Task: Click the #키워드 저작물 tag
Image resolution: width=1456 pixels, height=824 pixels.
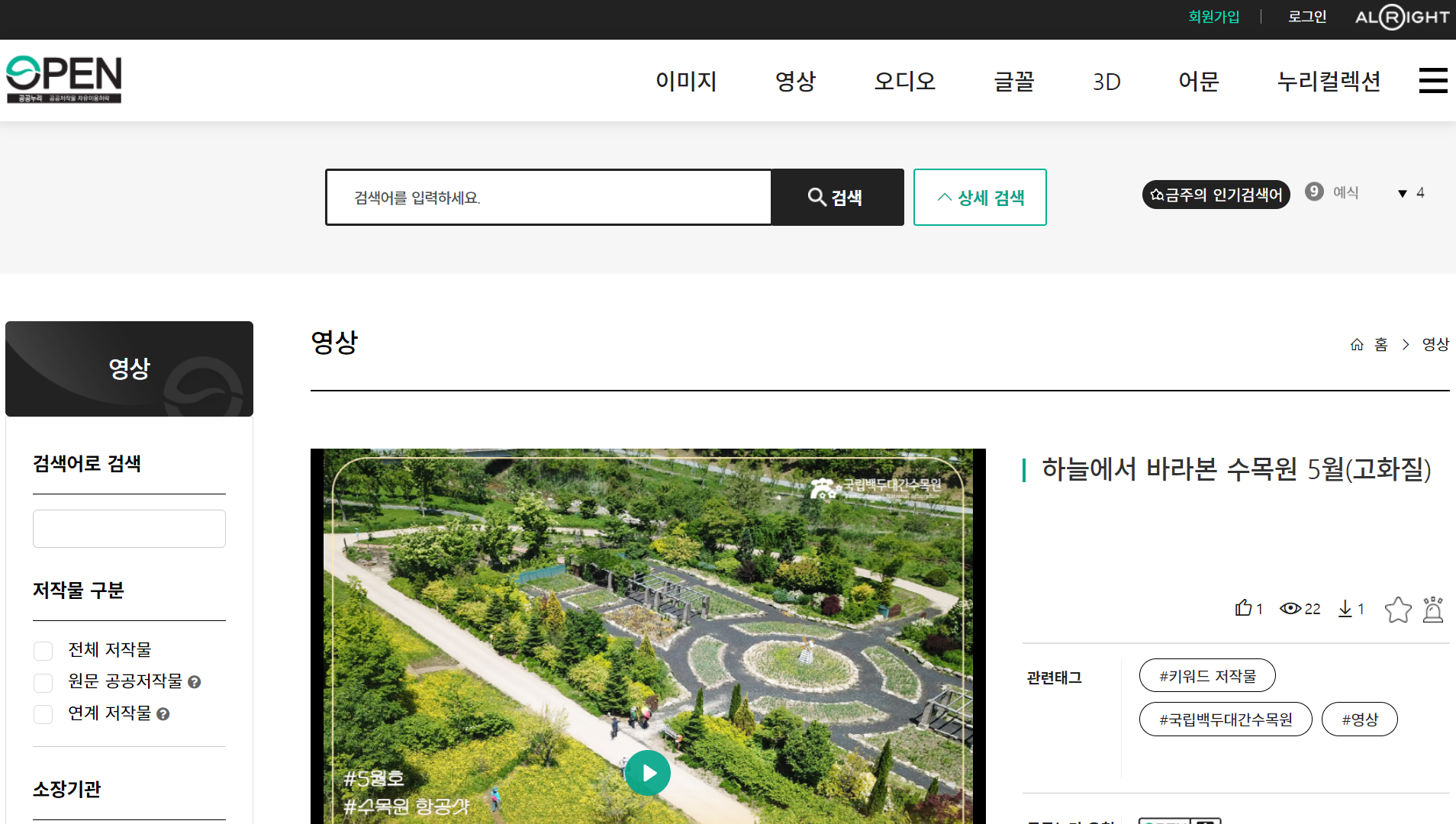Action: click(x=1207, y=676)
